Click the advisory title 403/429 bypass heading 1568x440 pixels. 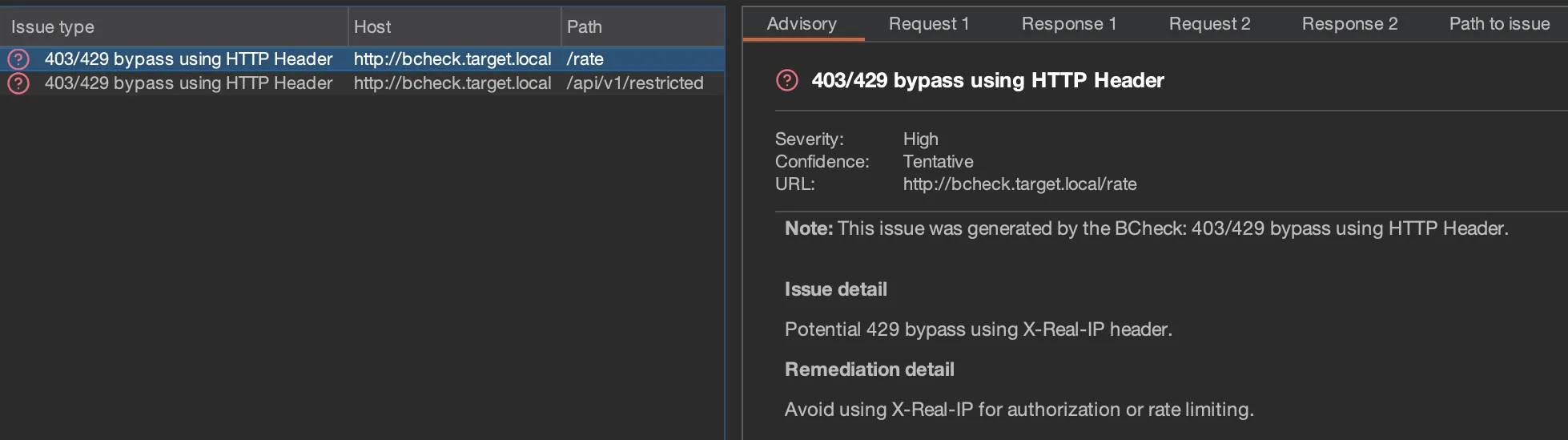987,80
